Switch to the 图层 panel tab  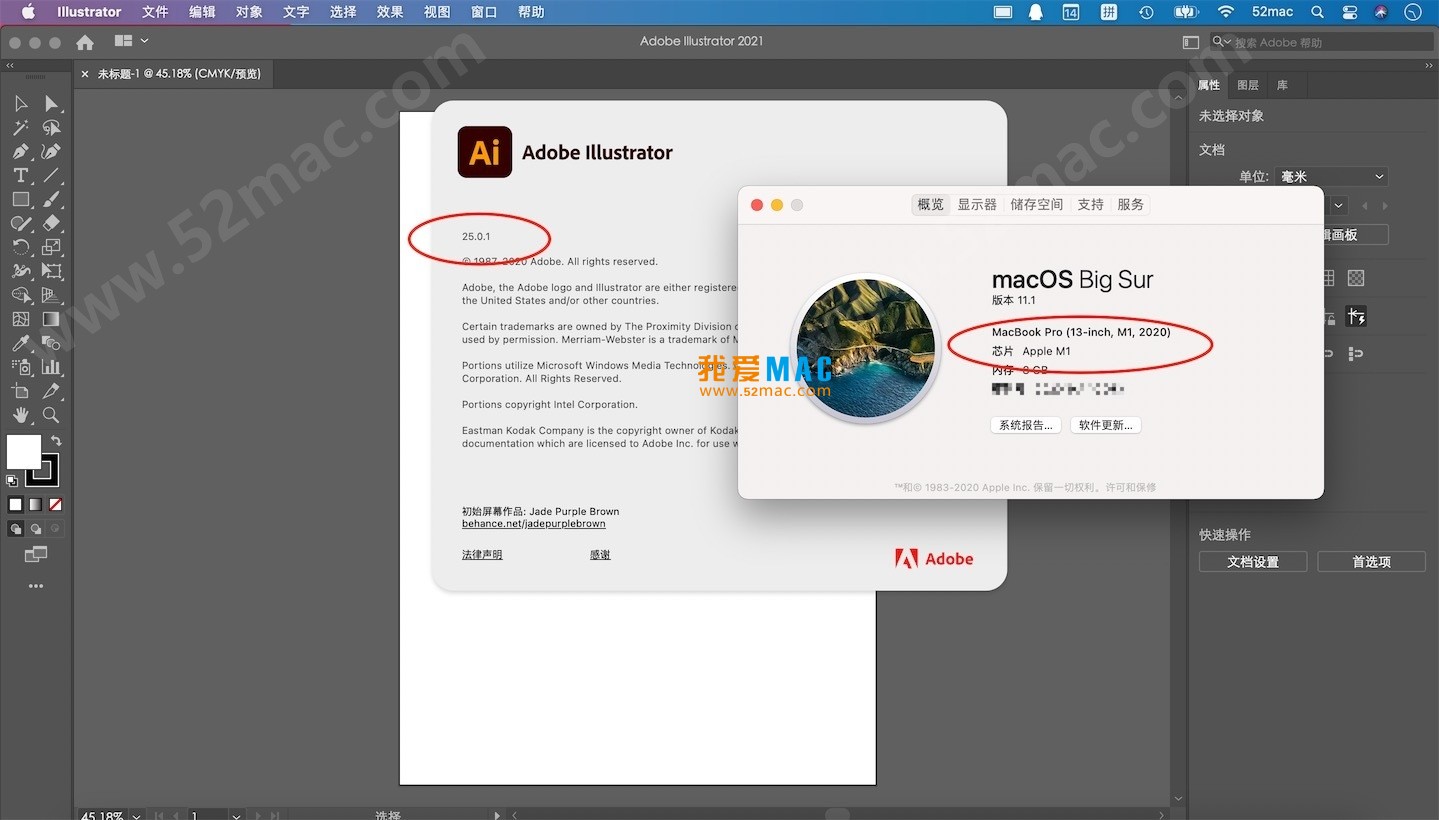pos(1248,85)
